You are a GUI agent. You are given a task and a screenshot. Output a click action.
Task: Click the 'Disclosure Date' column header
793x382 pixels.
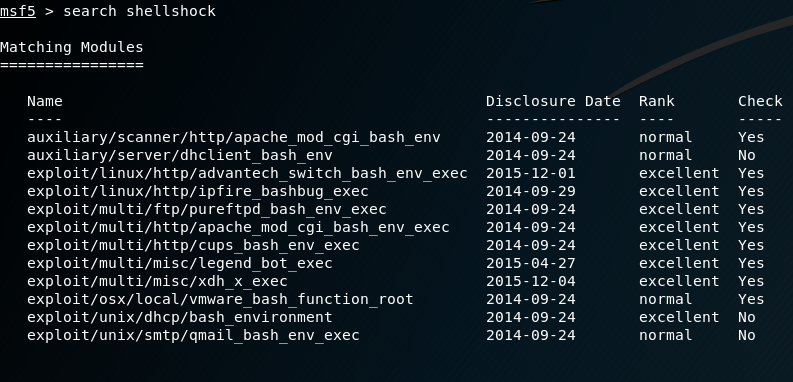[553, 101]
